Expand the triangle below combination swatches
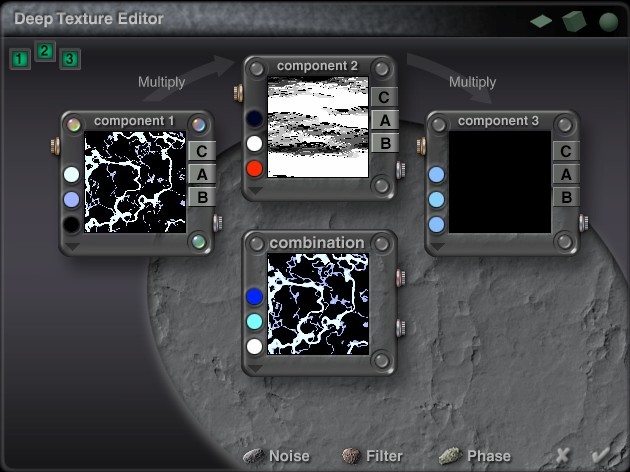The width and height of the screenshot is (630, 472). 254,367
